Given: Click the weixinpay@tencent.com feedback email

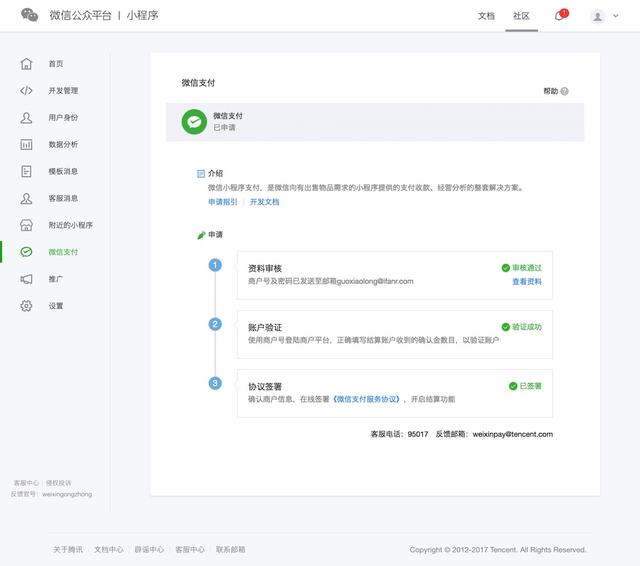Looking at the screenshot, I should [x=513, y=435].
